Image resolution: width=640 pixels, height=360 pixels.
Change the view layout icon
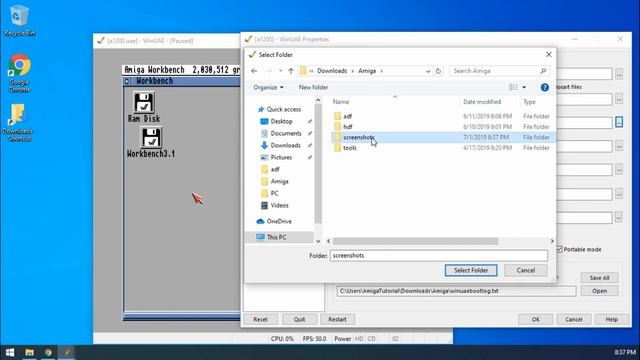pos(513,87)
